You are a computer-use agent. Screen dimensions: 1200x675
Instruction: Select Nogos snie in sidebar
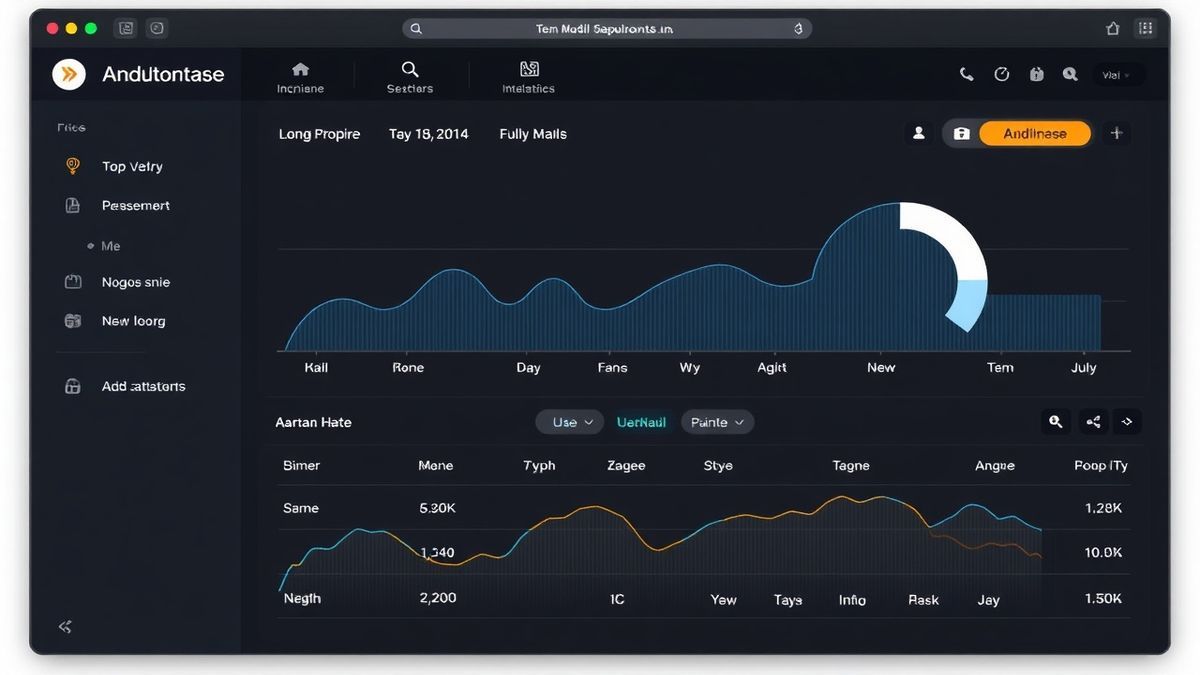pyautogui.click(x=136, y=283)
